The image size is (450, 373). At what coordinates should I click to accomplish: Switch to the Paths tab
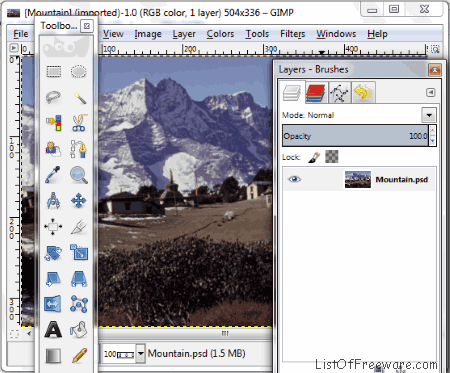(x=339, y=92)
